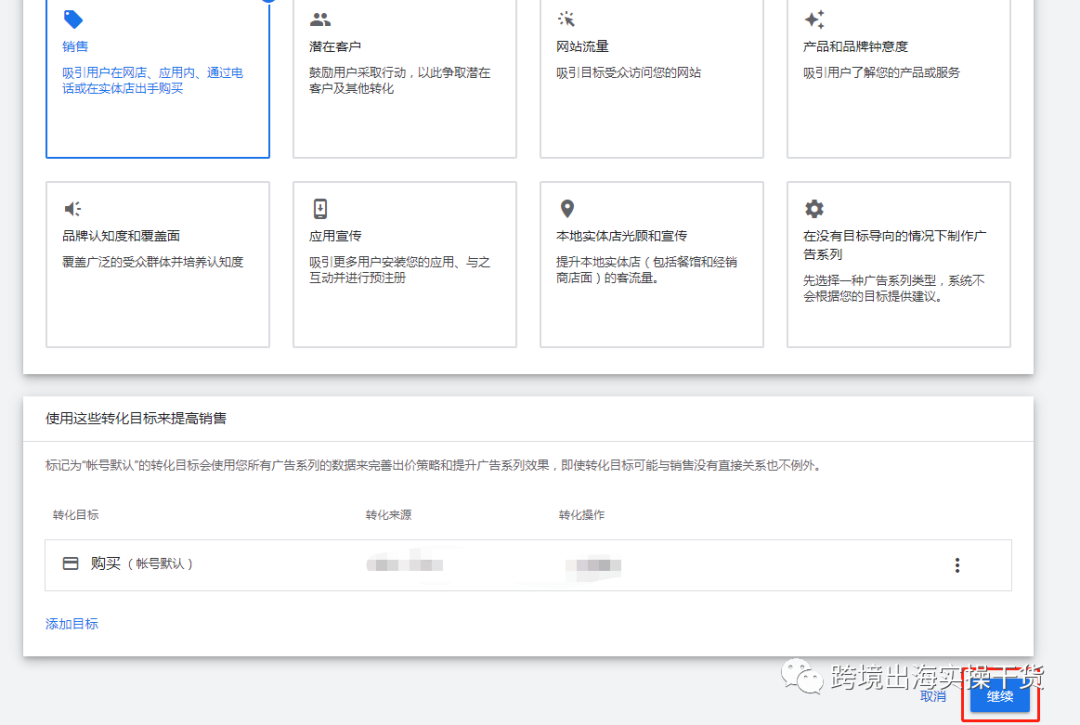Click the 潜在客户 people icon

pos(320,19)
